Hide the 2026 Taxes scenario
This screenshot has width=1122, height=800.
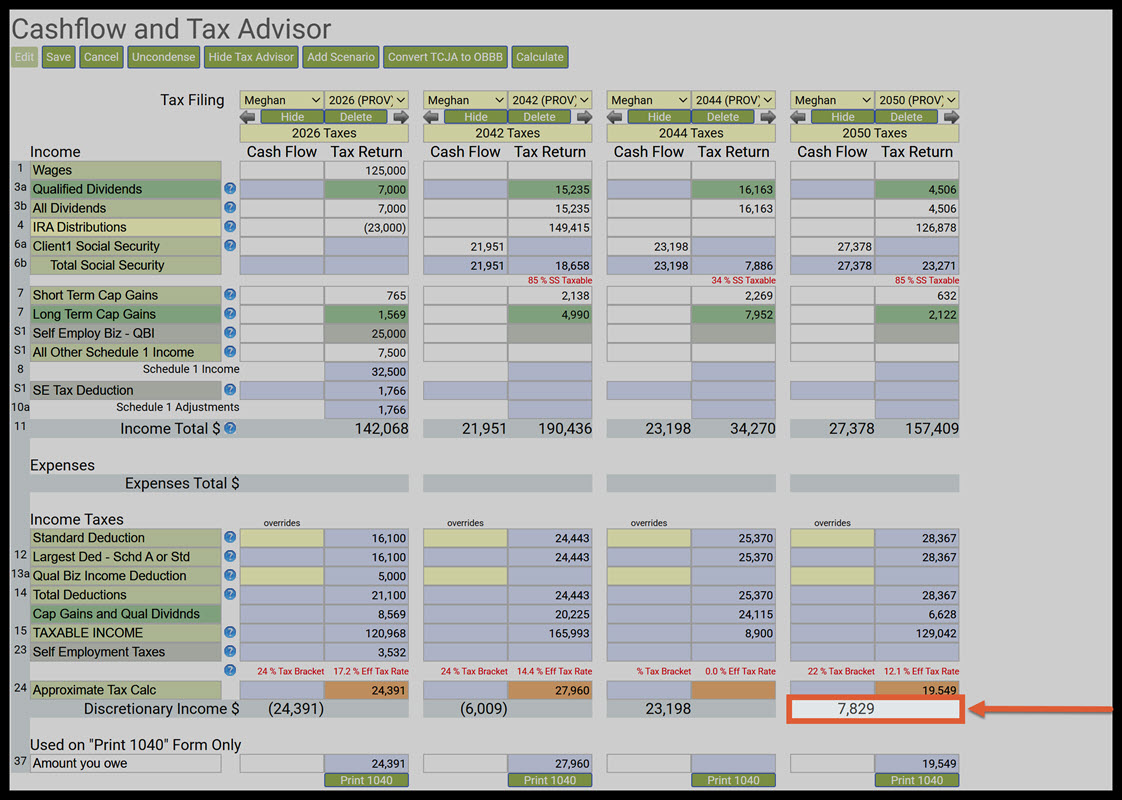(292, 117)
